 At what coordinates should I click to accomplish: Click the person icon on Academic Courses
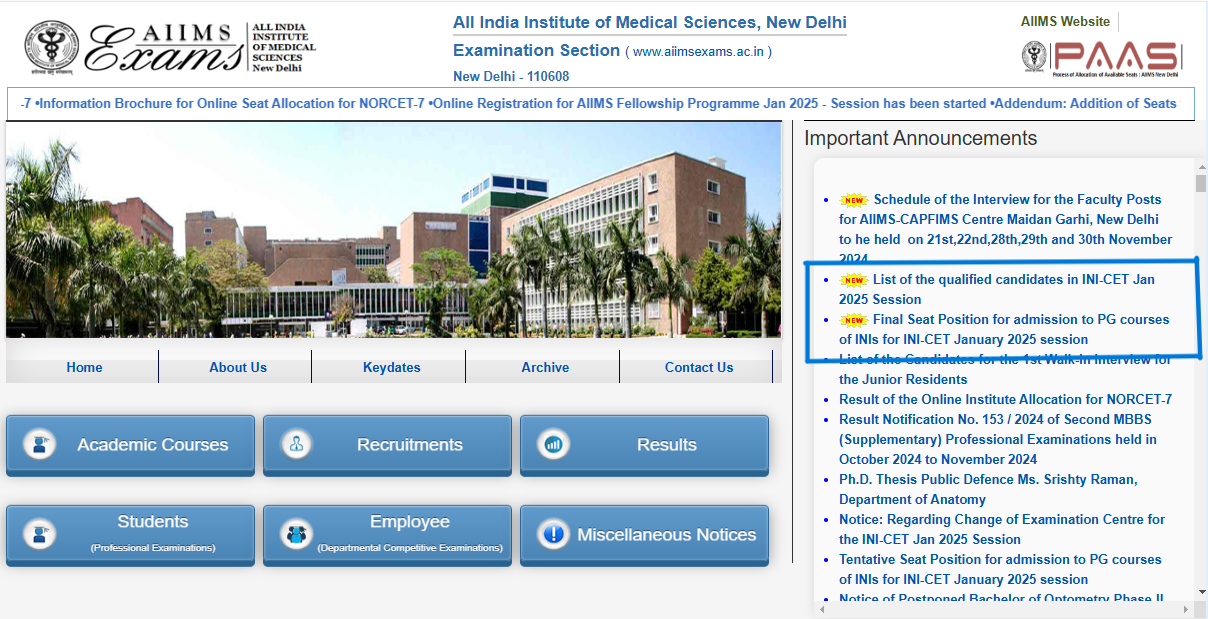point(39,444)
